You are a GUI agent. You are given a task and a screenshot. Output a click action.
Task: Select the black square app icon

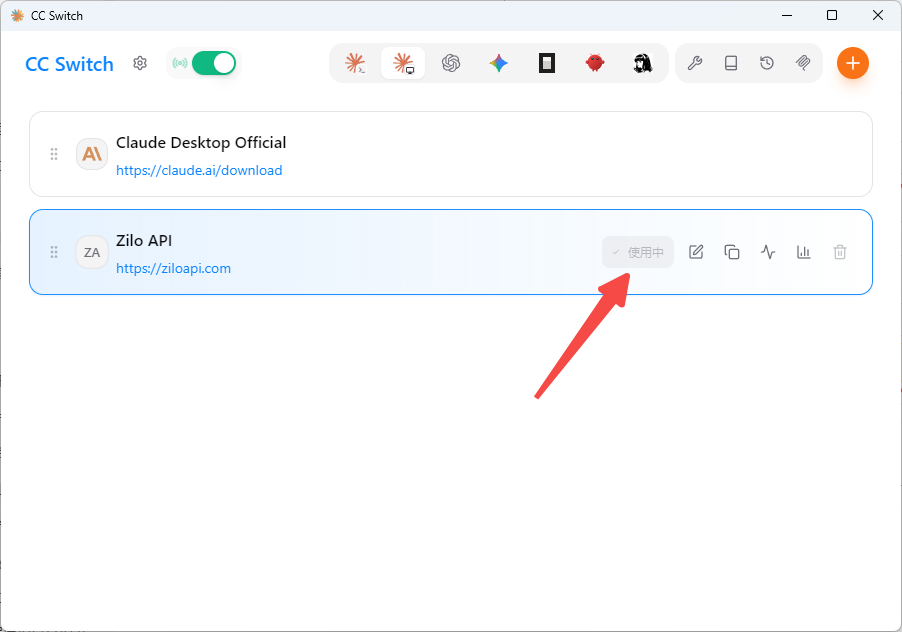546,63
